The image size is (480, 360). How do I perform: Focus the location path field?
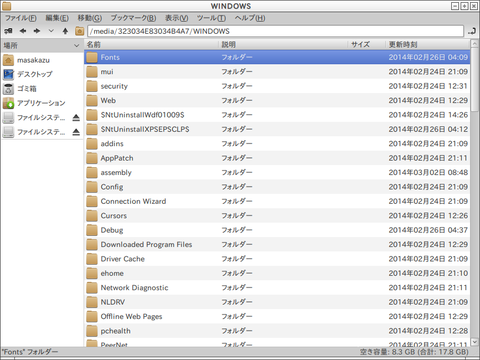(275, 31)
